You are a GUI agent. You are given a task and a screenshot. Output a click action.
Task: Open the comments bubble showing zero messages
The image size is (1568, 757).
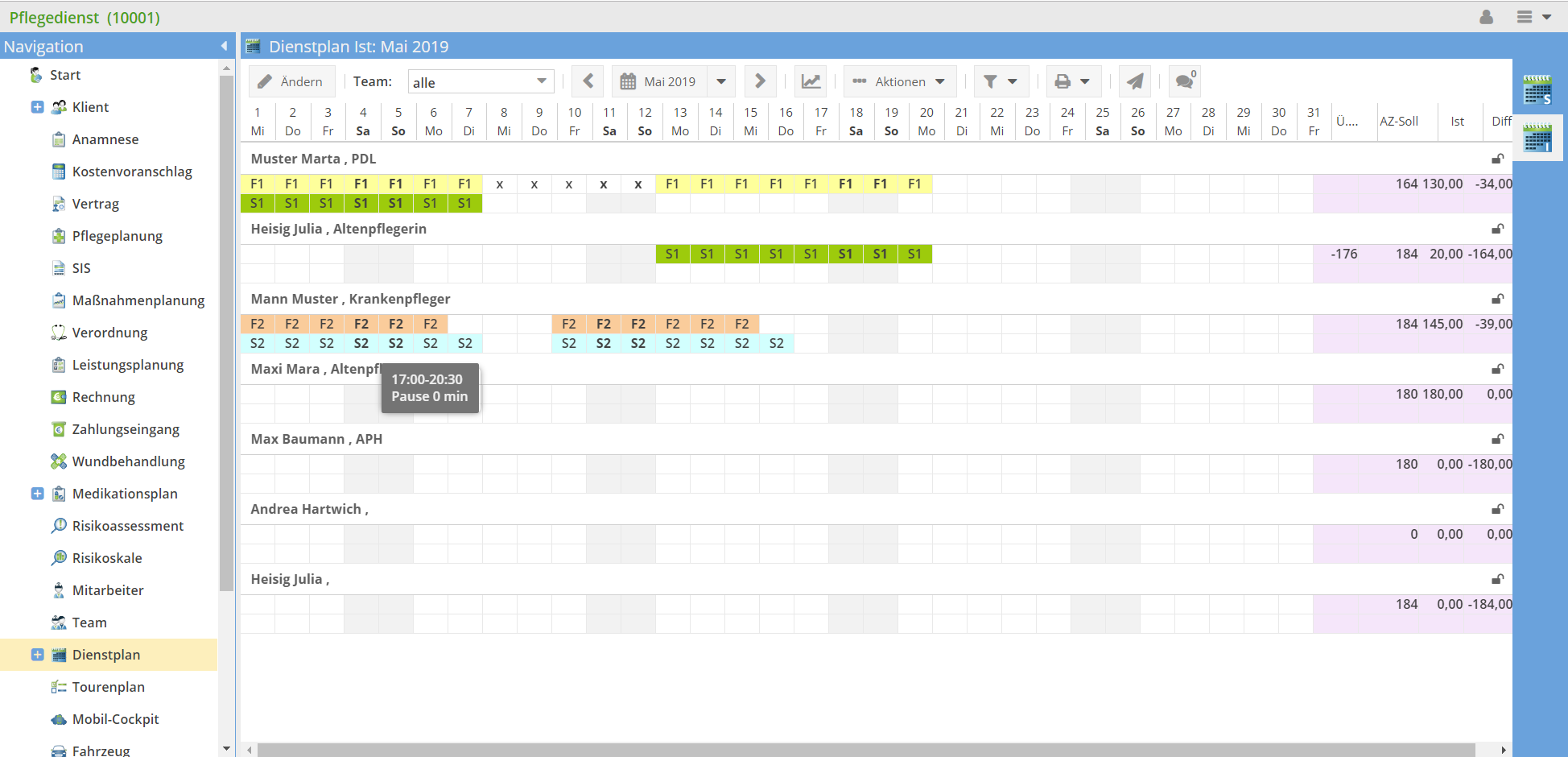tap(1183, 81)
